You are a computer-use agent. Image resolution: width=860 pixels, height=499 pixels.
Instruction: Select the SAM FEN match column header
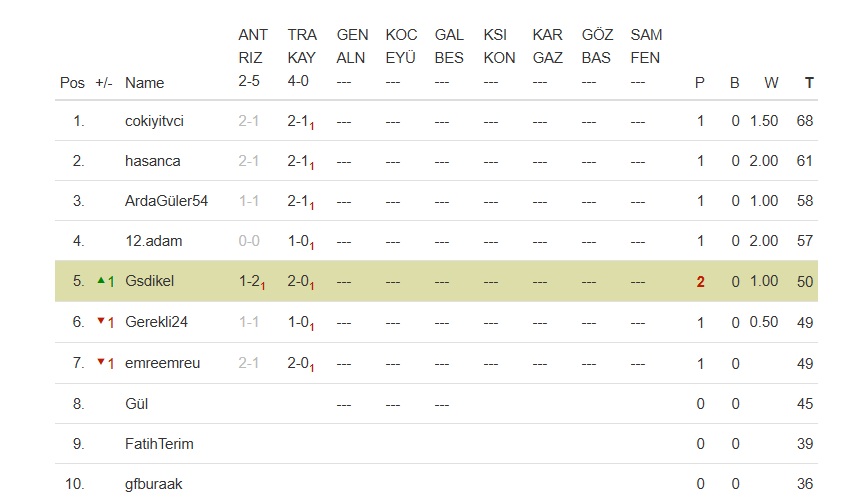(645, 46)
